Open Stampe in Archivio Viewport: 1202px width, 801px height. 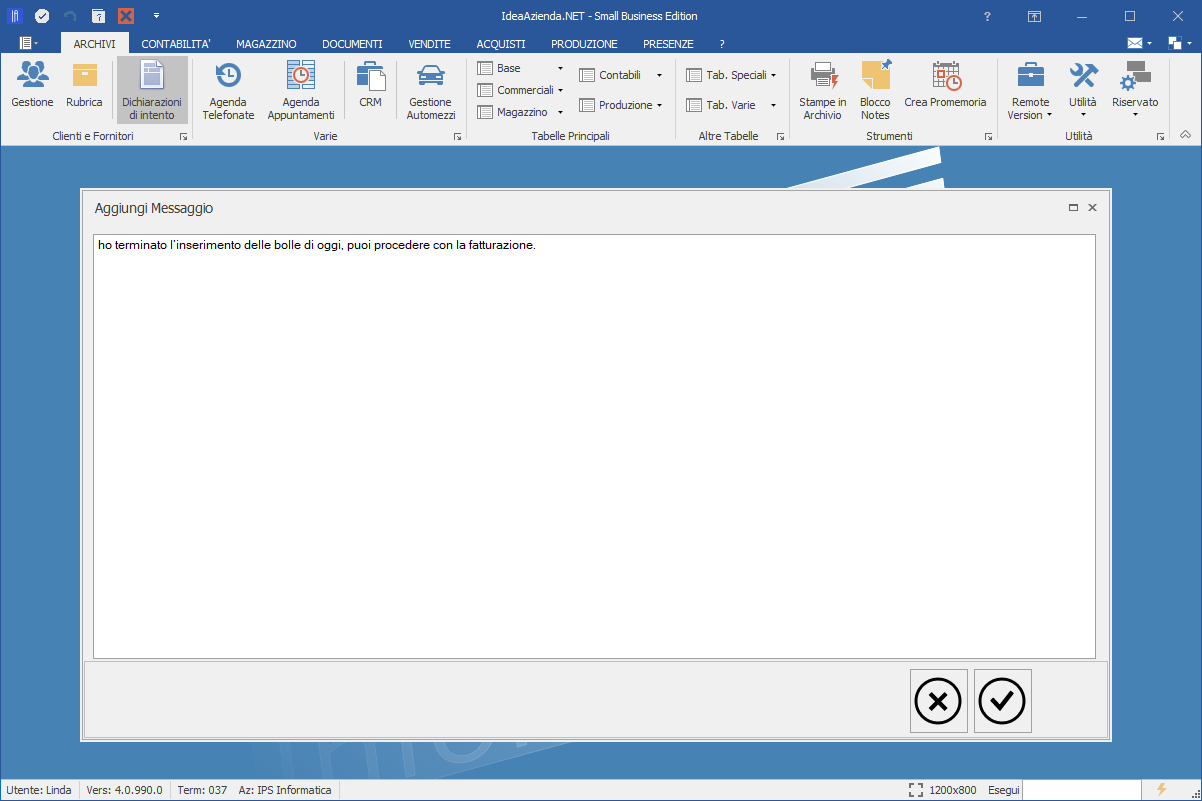[823, 90]
